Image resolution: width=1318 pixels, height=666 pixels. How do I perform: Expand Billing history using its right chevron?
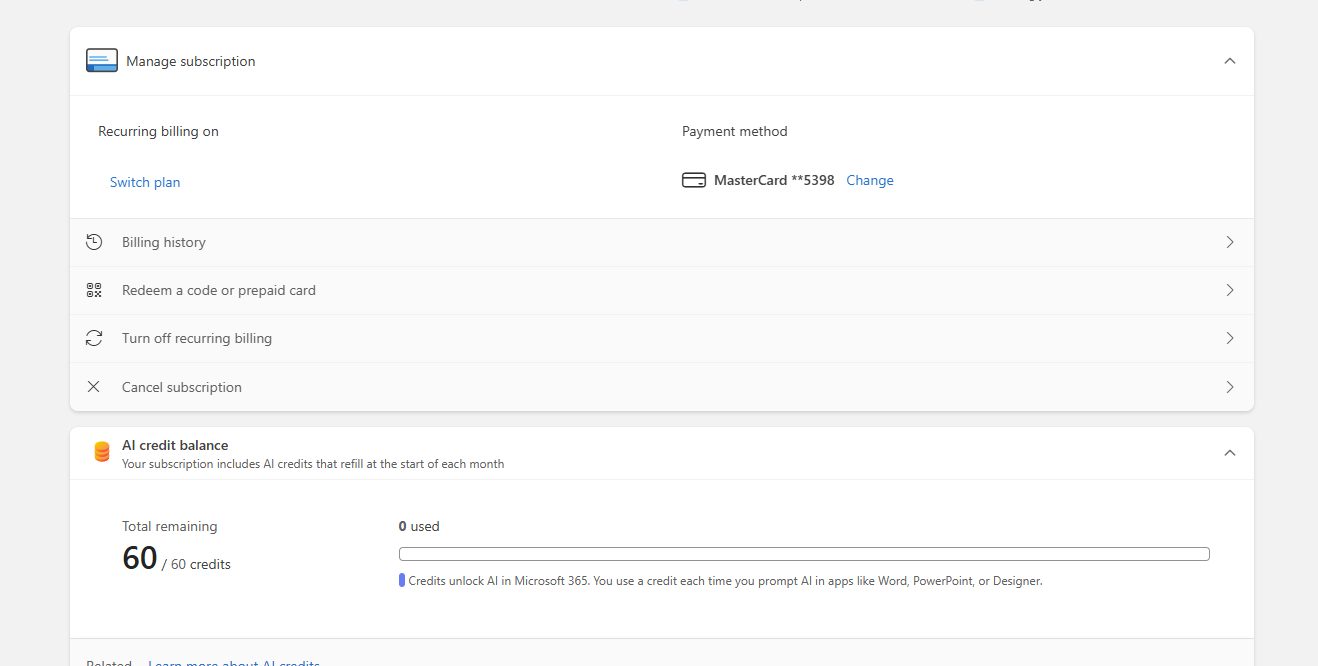point(1229,242)
